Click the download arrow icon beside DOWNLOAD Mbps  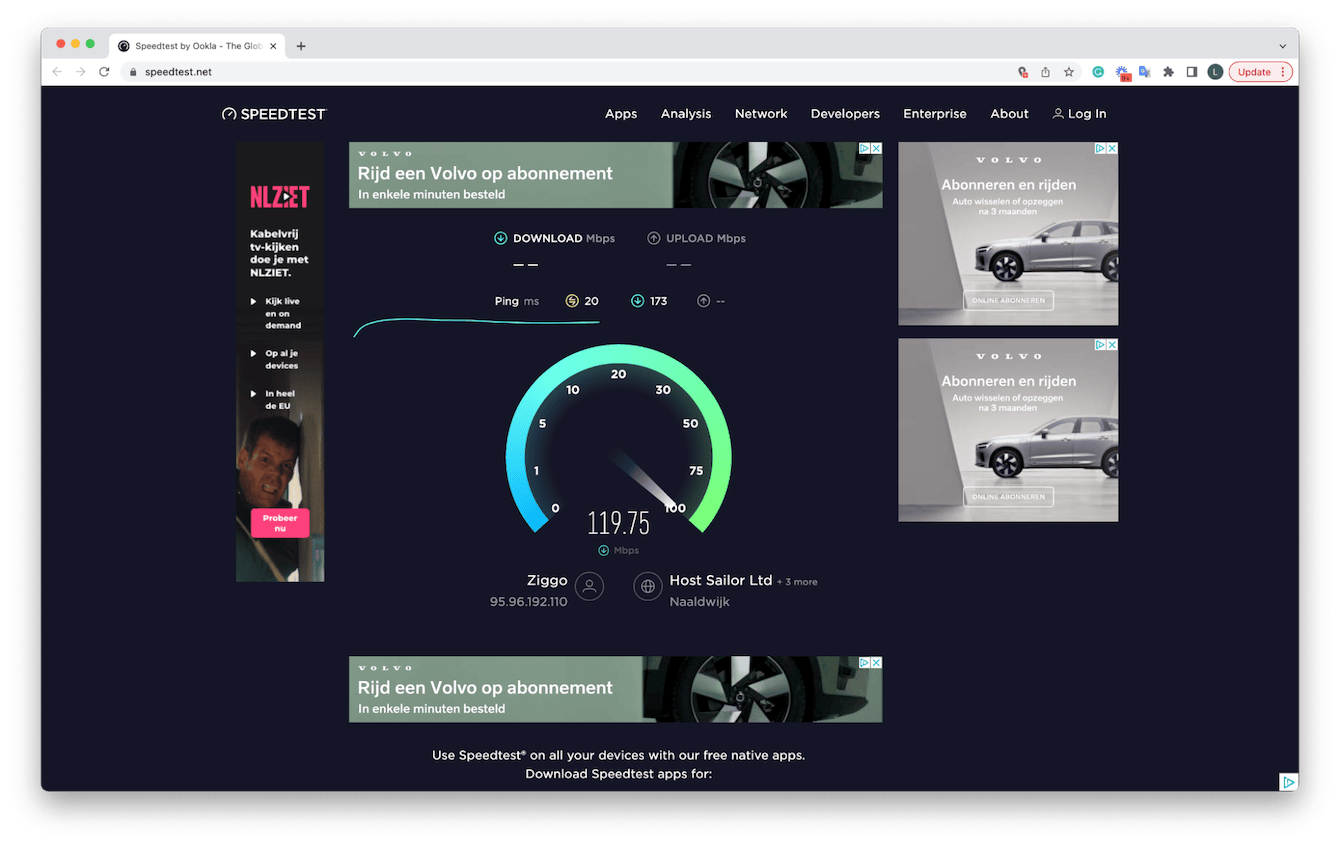point(501,238)
